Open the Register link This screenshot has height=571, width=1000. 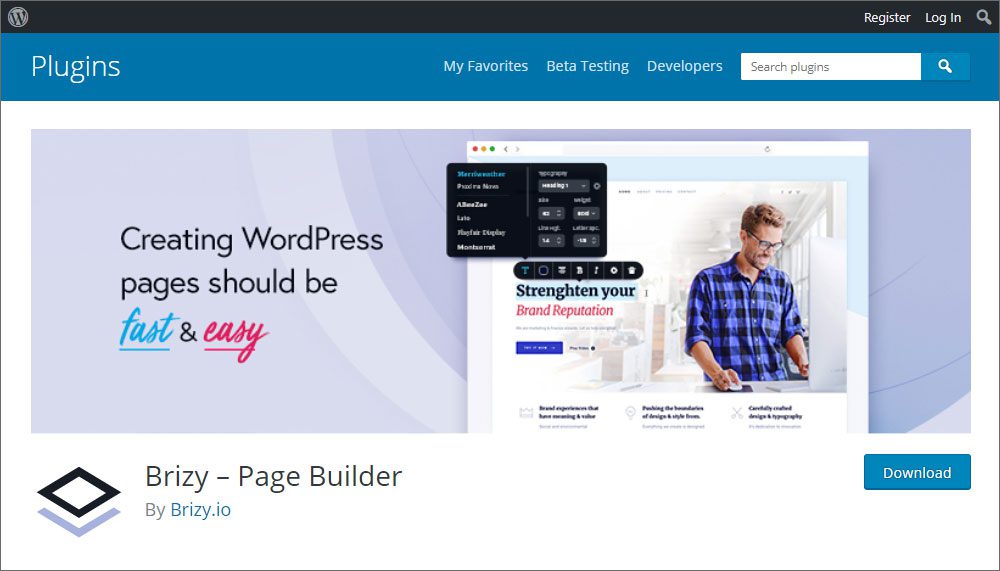click(x=886, y=17)
